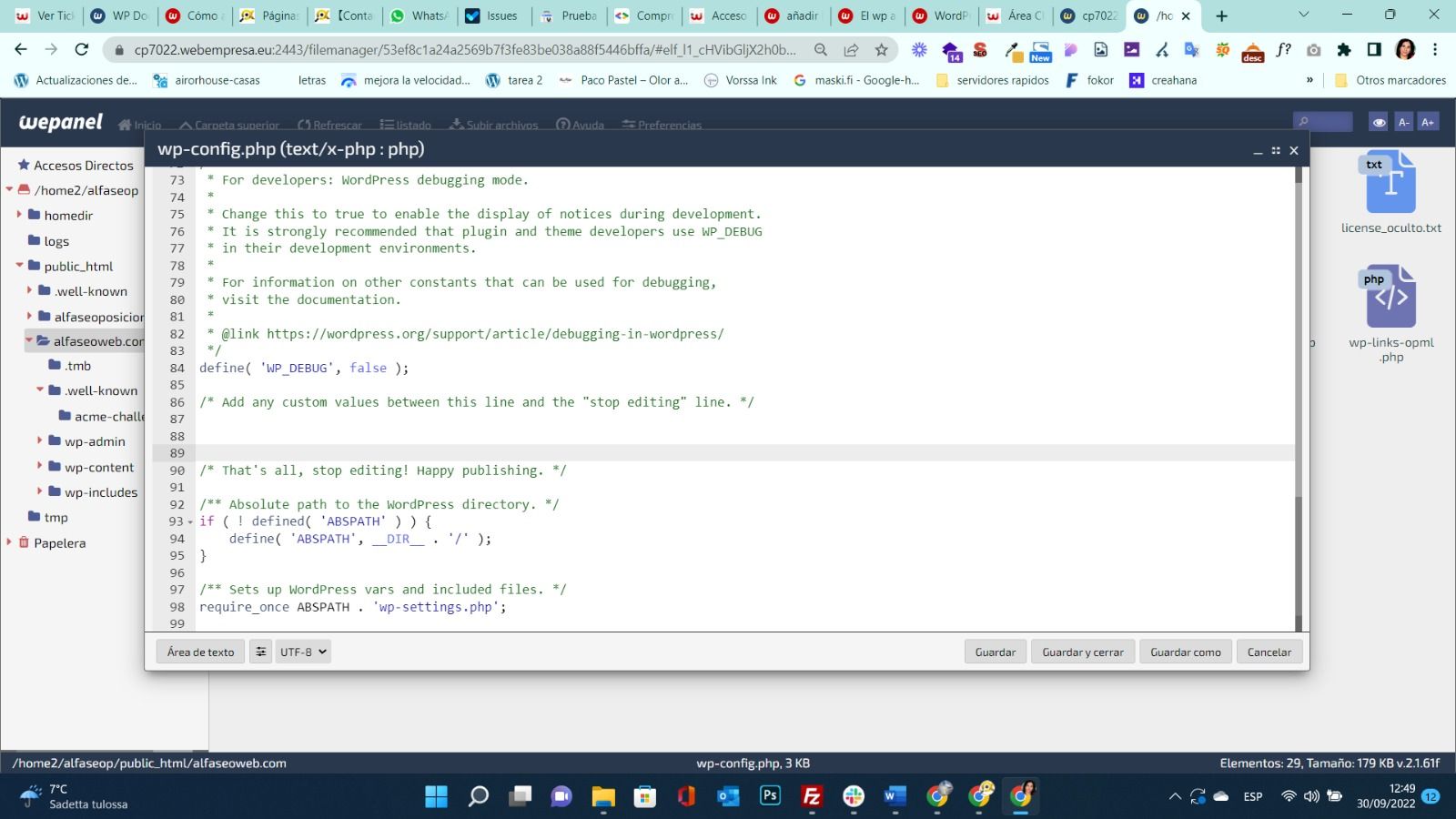Screen dimensions: 1456x819
Task: Switch editor to Área de texto
Action: tap(200, 652)
